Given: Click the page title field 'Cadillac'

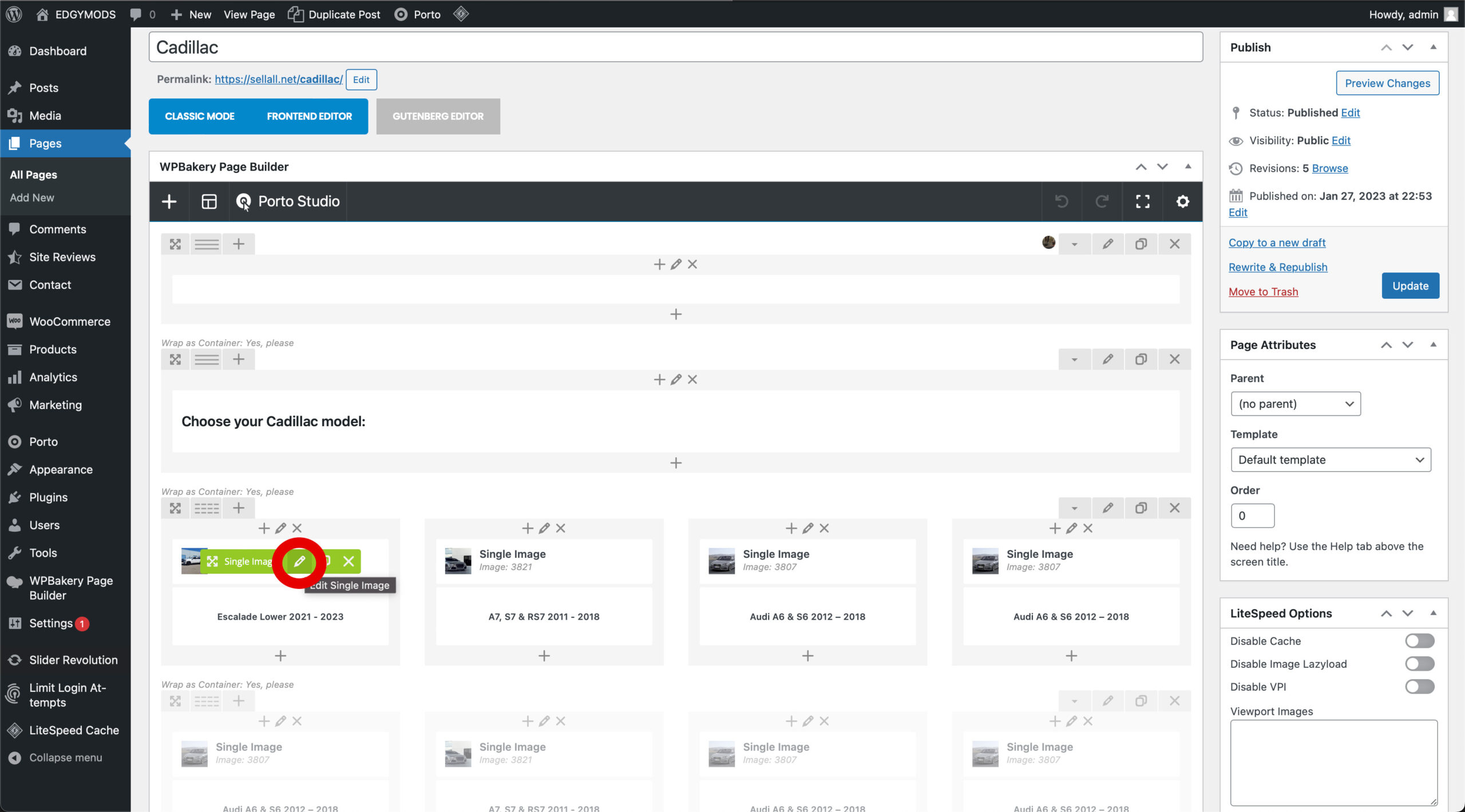Looking at the screenshot, I should (675, 47).
